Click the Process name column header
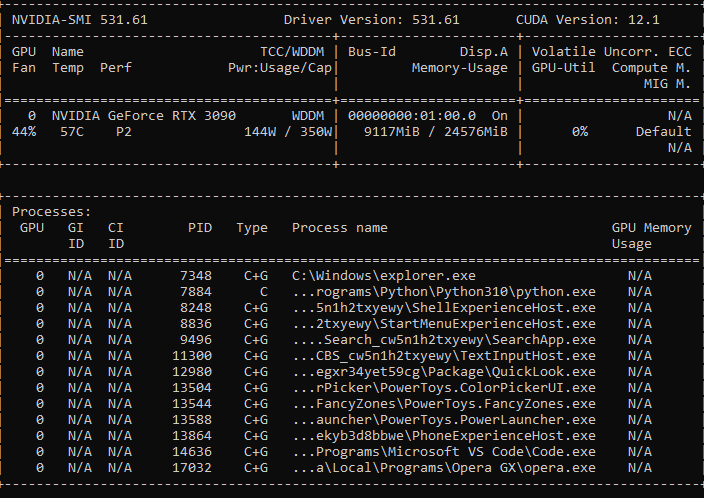 339,228
